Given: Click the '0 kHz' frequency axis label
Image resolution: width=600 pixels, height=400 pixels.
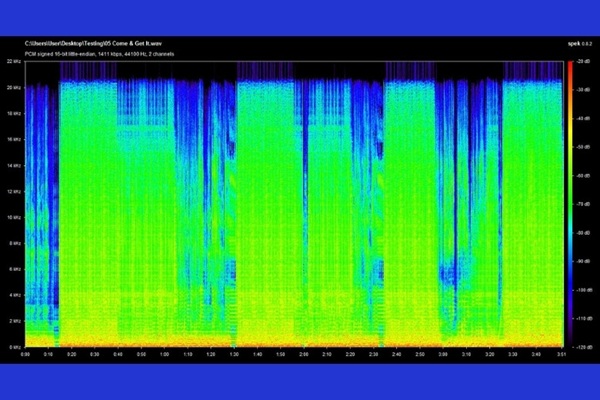Looking at the screenshot, I should coord(15,347).
